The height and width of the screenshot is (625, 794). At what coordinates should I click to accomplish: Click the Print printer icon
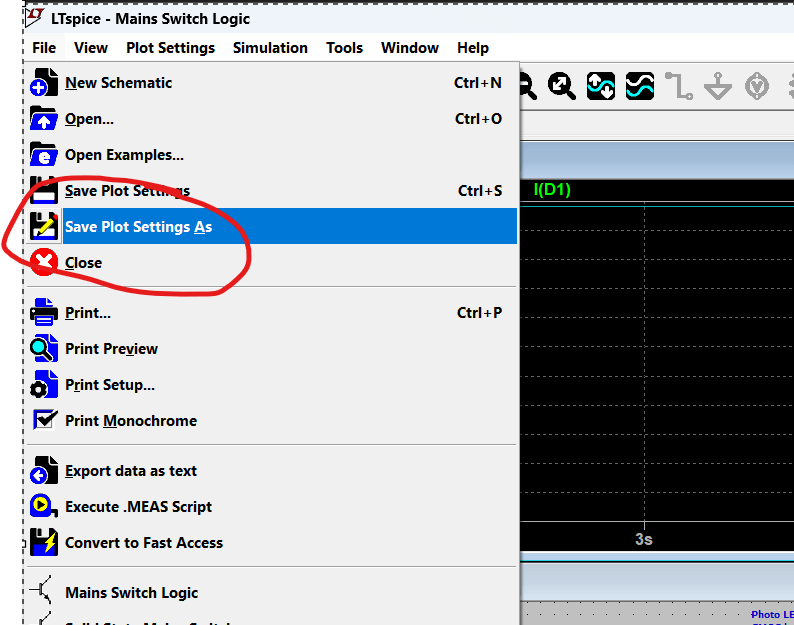44,312
